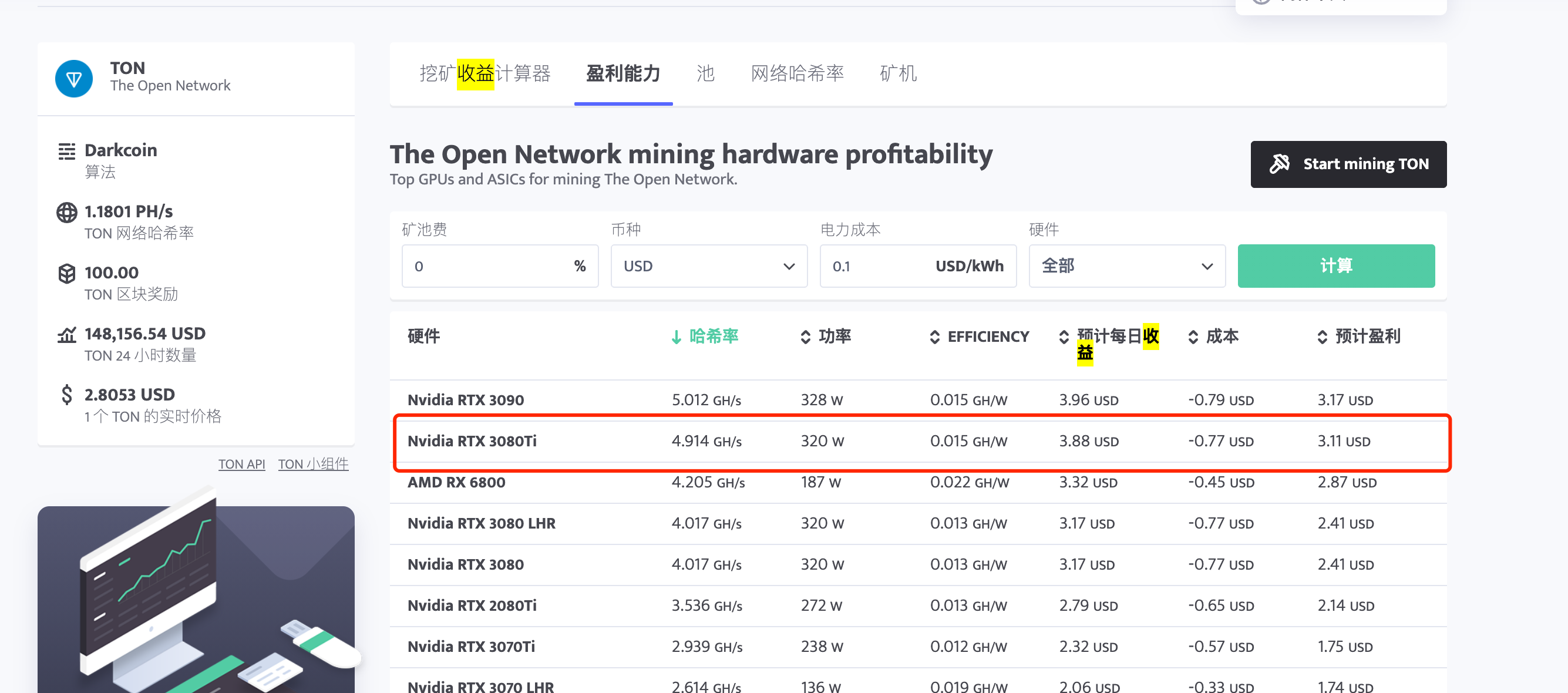The image size is (1568, 693).
Task: Click the 187 W power value
Action: point(820,482)
